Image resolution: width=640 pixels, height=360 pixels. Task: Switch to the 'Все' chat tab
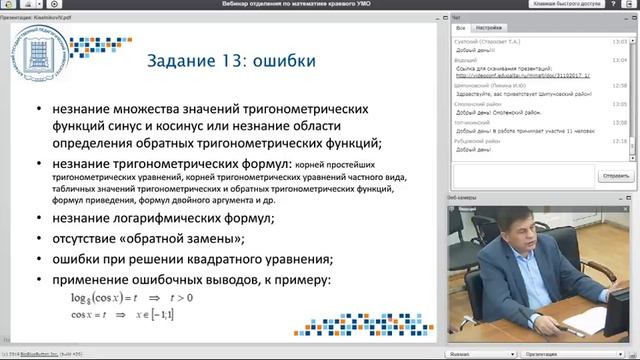pos(460,28)
